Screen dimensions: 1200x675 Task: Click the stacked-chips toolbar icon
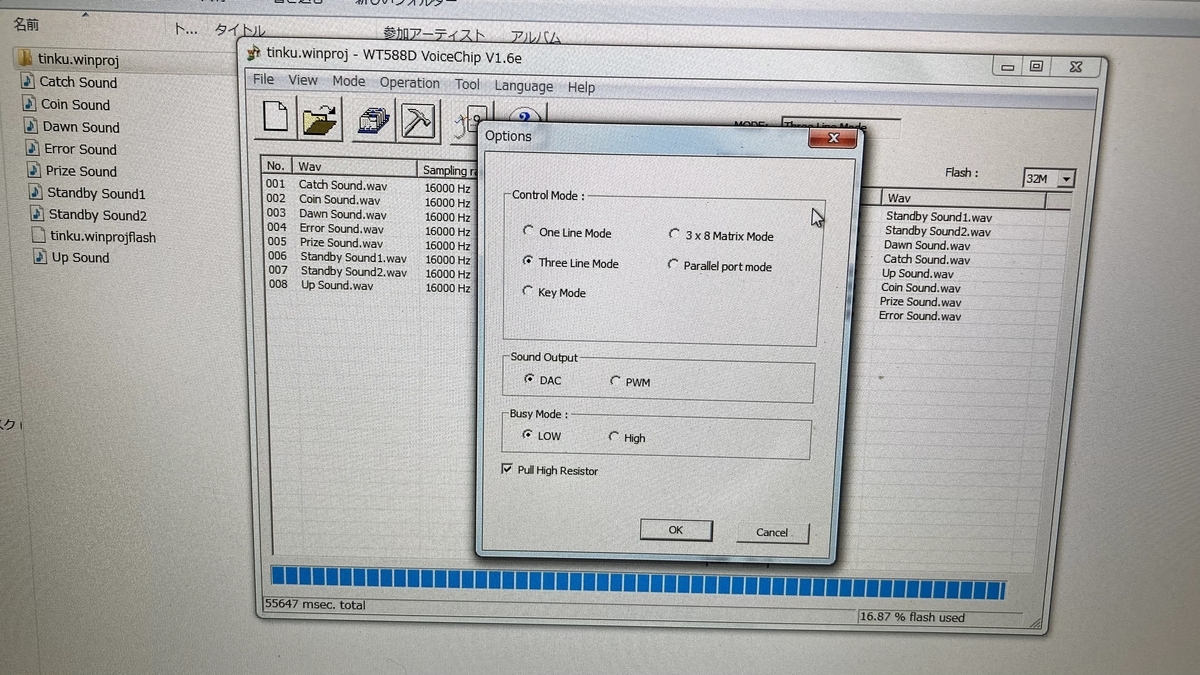click(x=372, y=121)
